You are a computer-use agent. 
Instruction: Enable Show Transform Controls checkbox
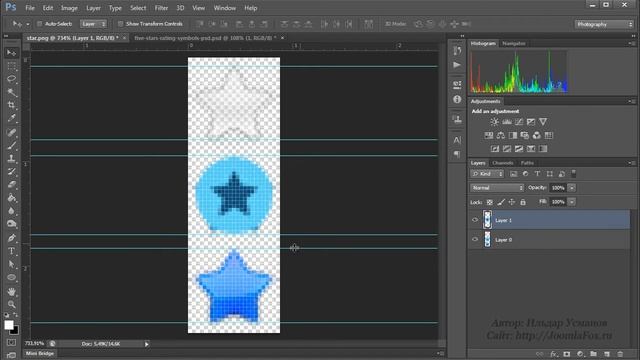click(120, 24)
